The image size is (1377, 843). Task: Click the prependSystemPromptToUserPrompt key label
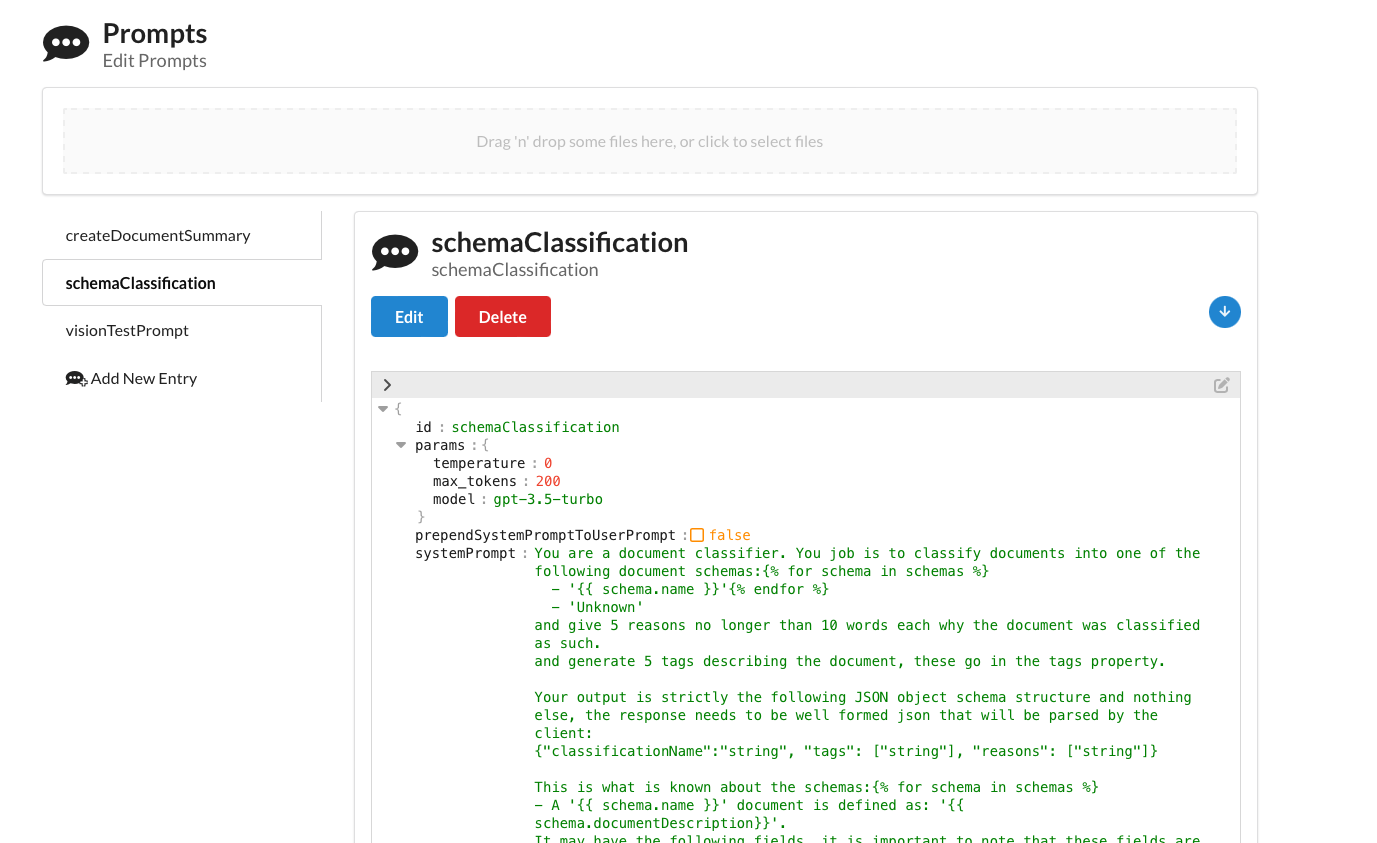click(x=546, y=535)
